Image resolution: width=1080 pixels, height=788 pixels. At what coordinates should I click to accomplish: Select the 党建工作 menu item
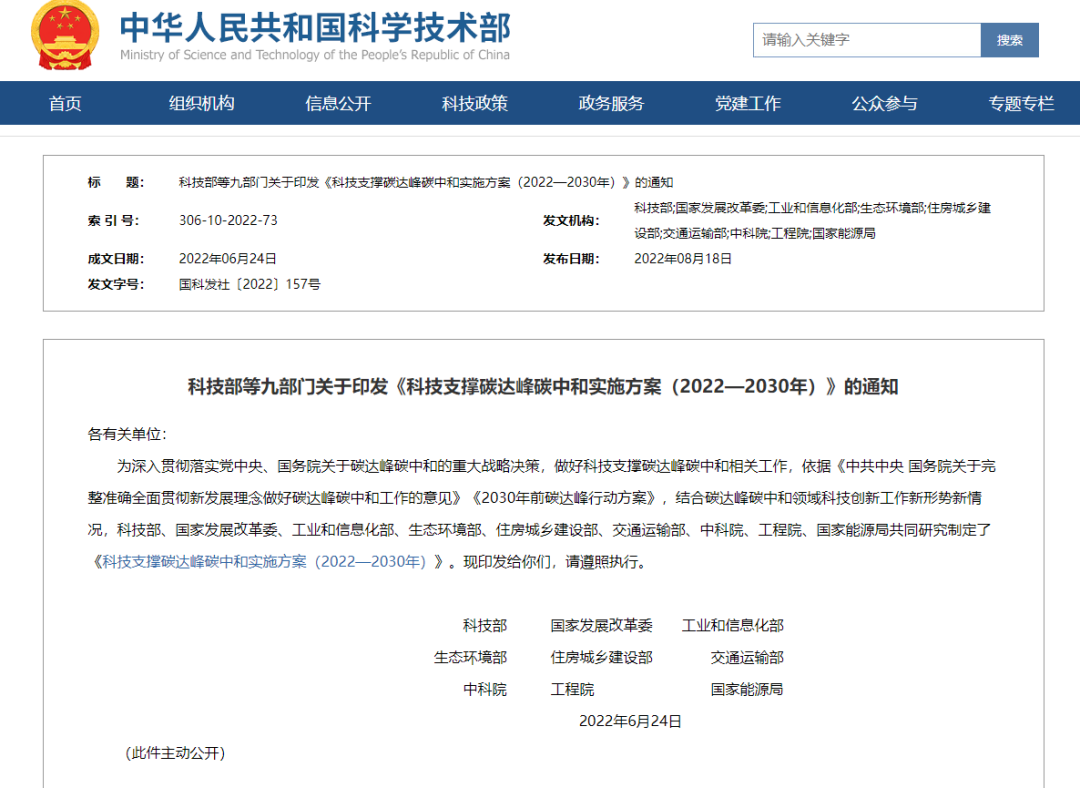[748, 103]
